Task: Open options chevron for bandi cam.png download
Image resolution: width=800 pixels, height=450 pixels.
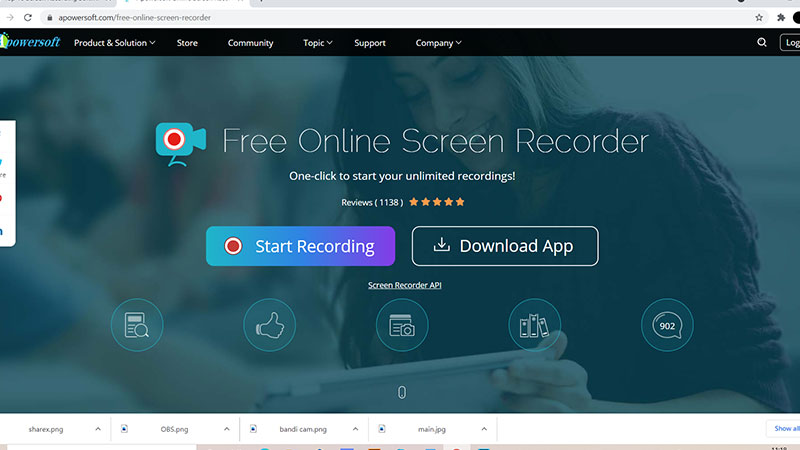Action: (x=355, y=429)
